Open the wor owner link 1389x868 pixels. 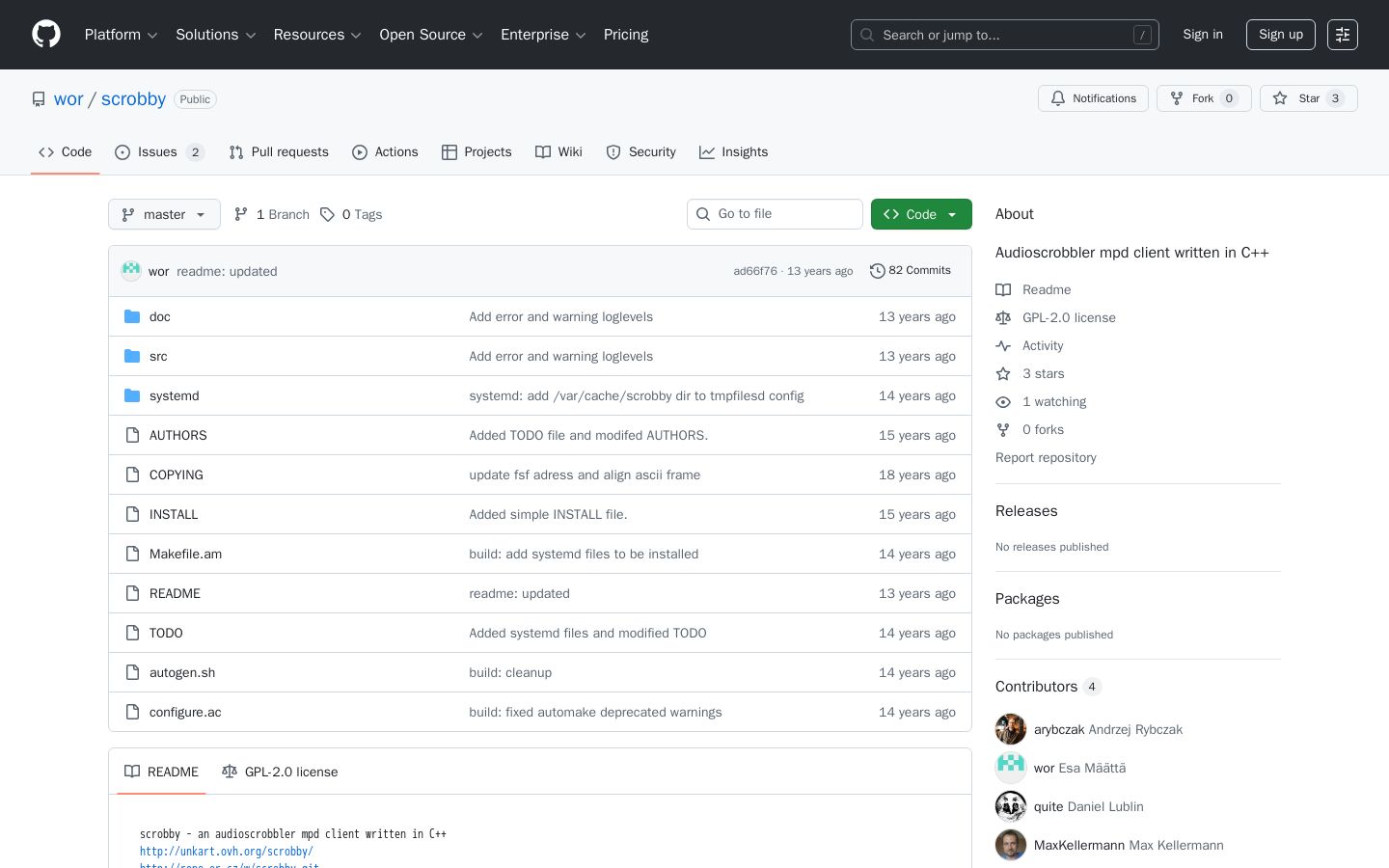pyautogui.click(x=68, y=99)
